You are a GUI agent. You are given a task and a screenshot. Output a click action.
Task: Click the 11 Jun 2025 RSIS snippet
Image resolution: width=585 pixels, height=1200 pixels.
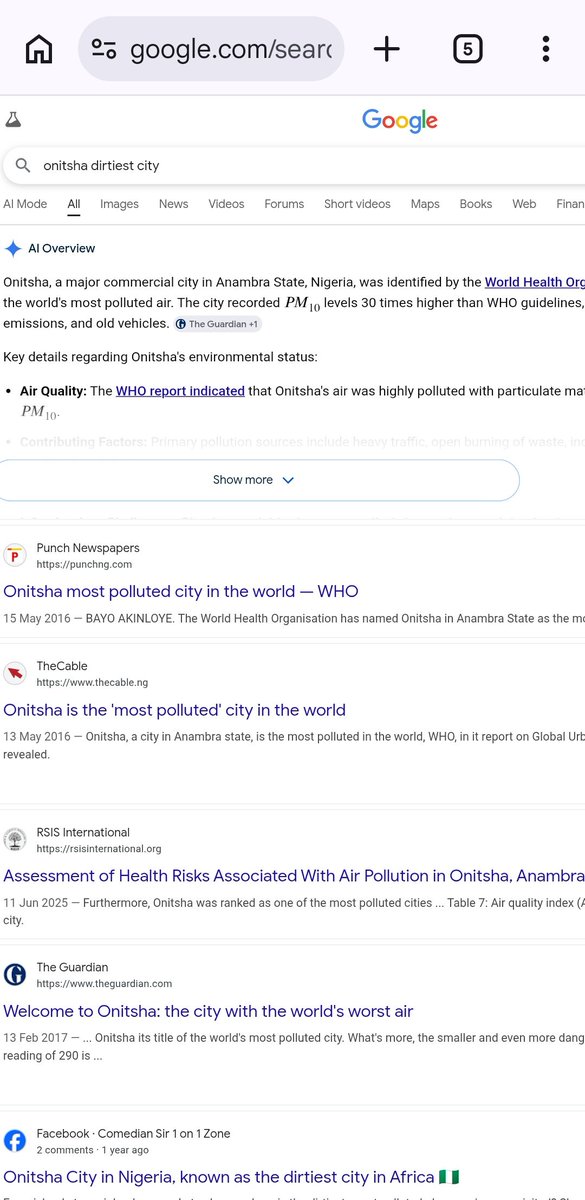[x=294, y=912]
